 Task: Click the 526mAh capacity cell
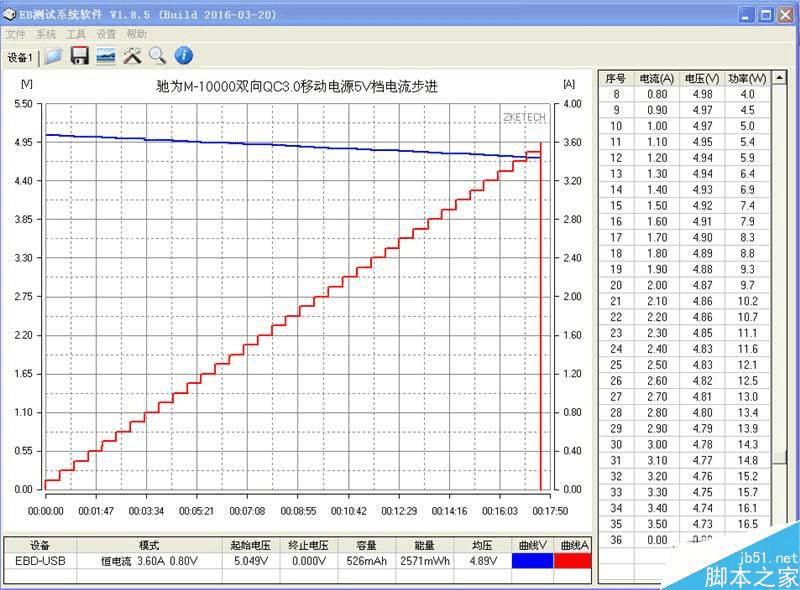point(366,561)
